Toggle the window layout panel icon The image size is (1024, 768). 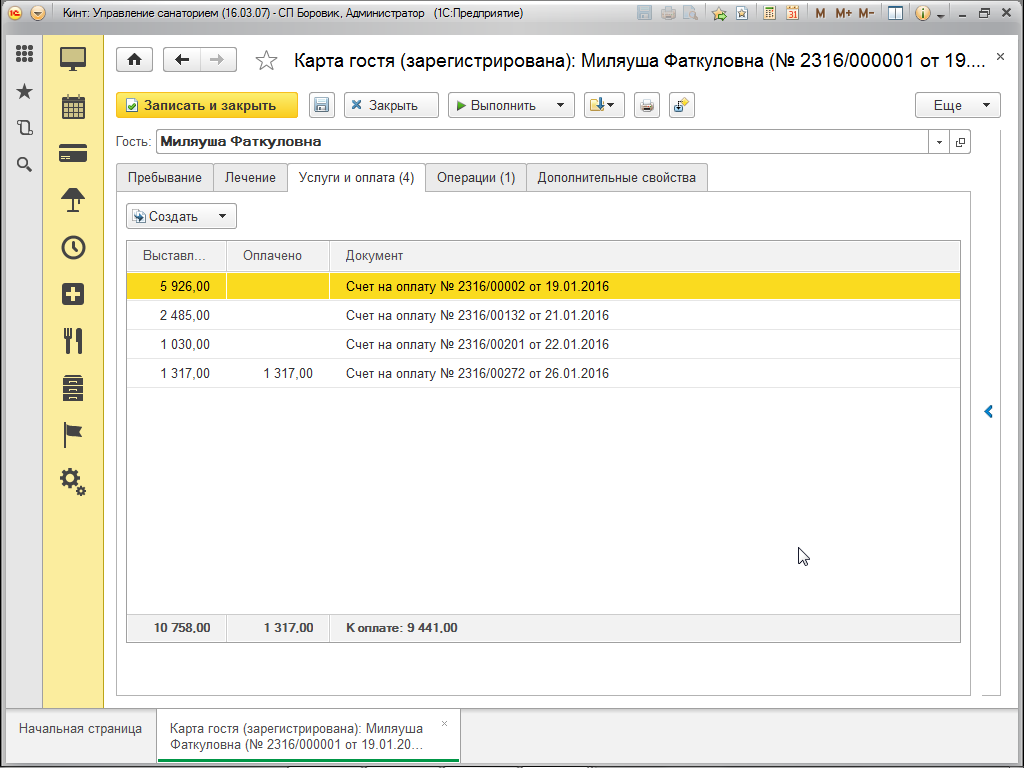point(895,13)
